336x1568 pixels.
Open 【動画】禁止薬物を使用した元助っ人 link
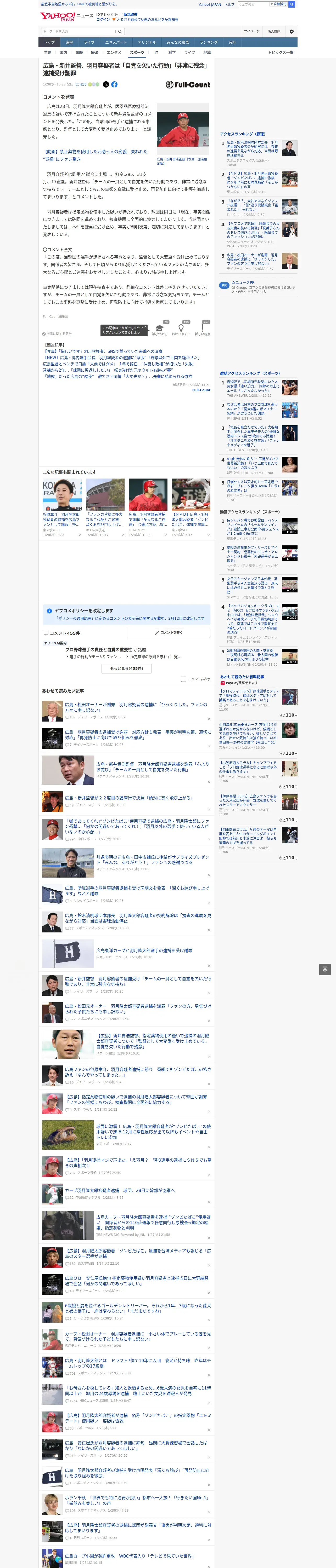pyautogui.click(x=95, y=155)
